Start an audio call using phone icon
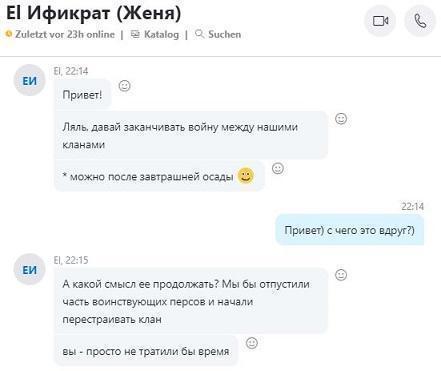Screen dimensions: 441x371 tap(420, 21)
